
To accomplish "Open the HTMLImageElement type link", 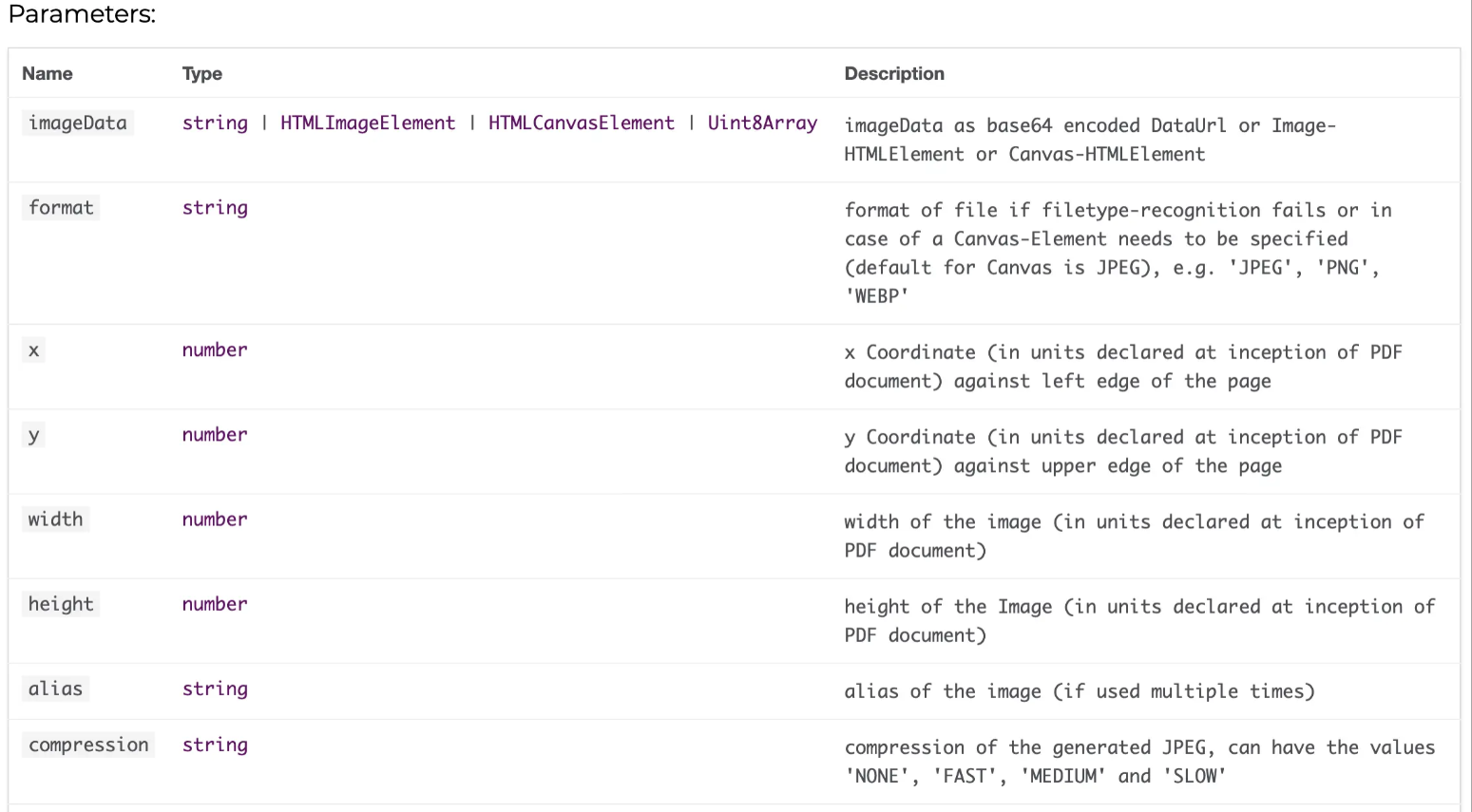I will coord(368,123).
